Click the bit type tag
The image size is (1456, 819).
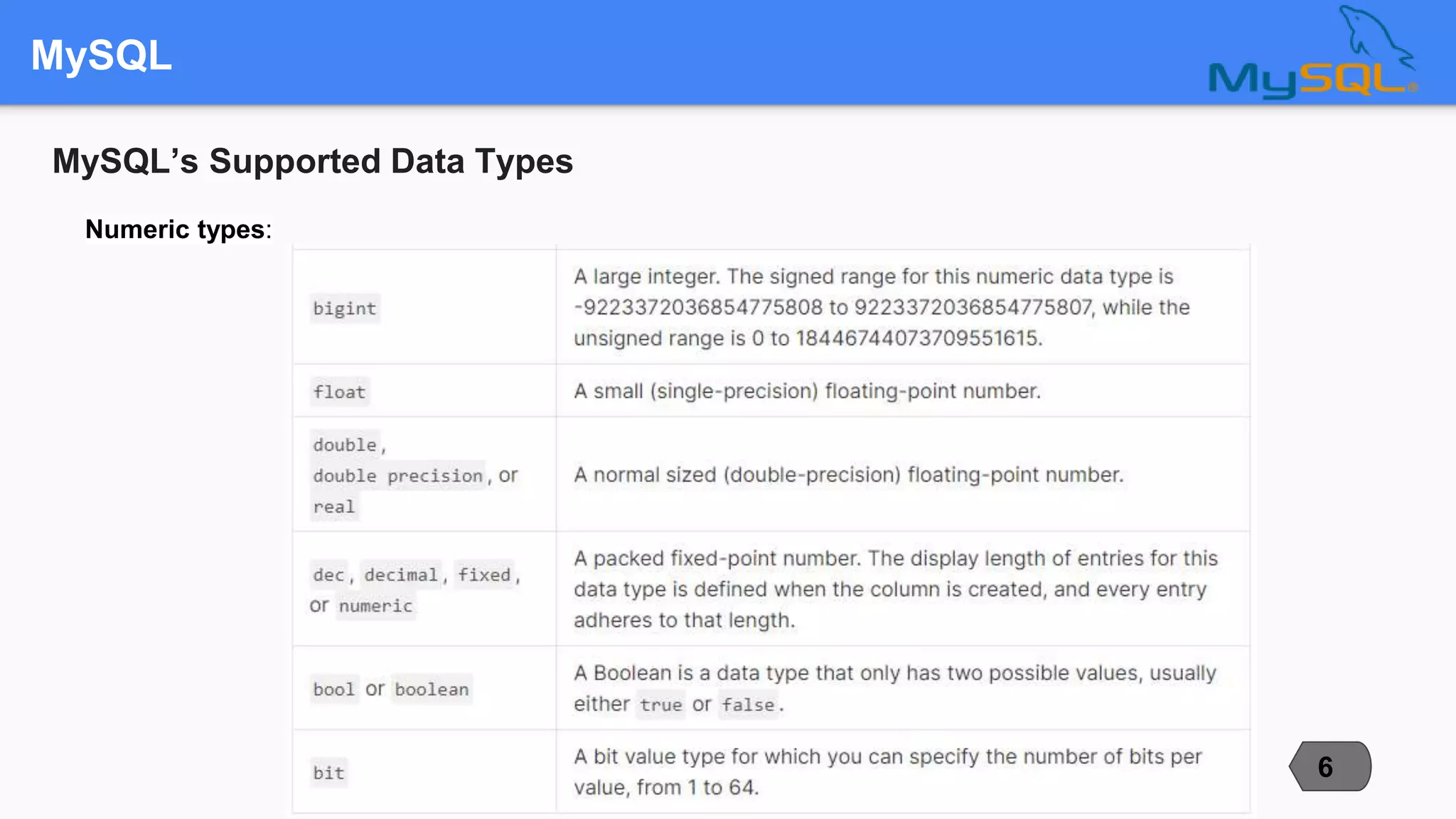[x=328, y=773]
